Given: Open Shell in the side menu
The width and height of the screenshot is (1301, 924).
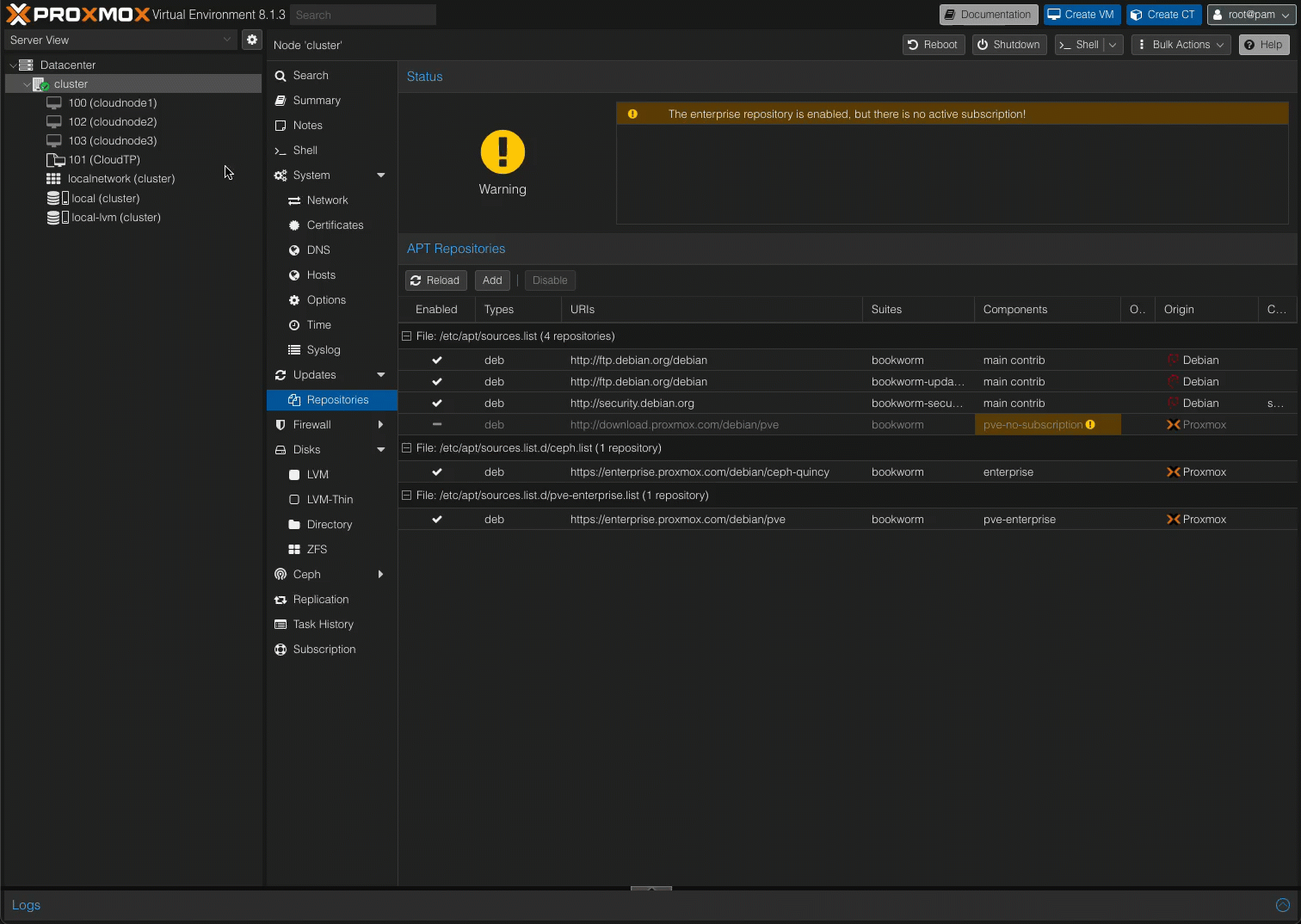Looking at the screenshot, I should tap(331, 151).
